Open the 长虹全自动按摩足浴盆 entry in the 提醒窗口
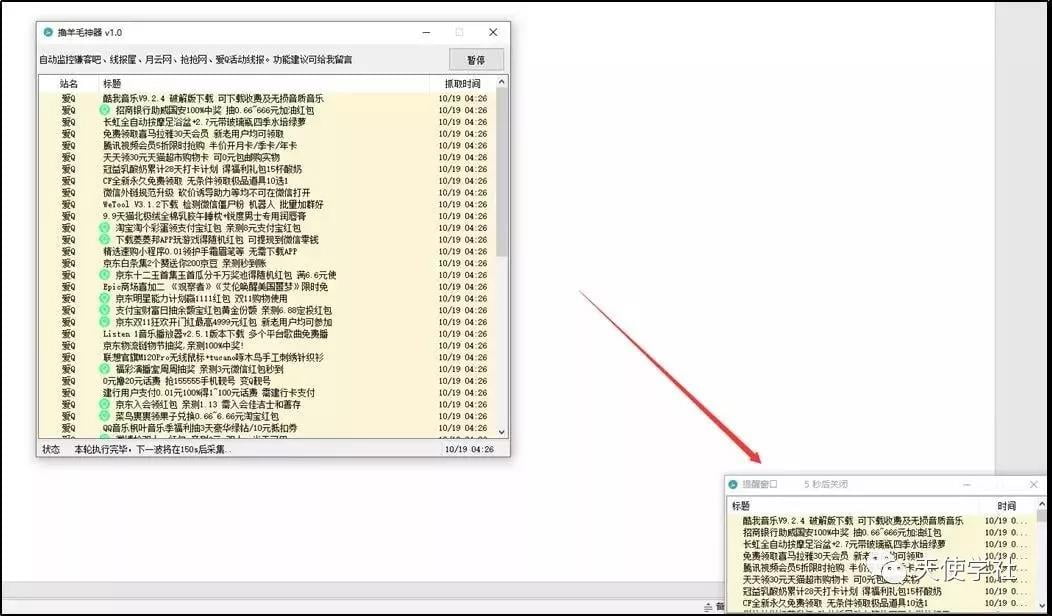This screenshot has width=1052, height=616. [x=844, y=544]
